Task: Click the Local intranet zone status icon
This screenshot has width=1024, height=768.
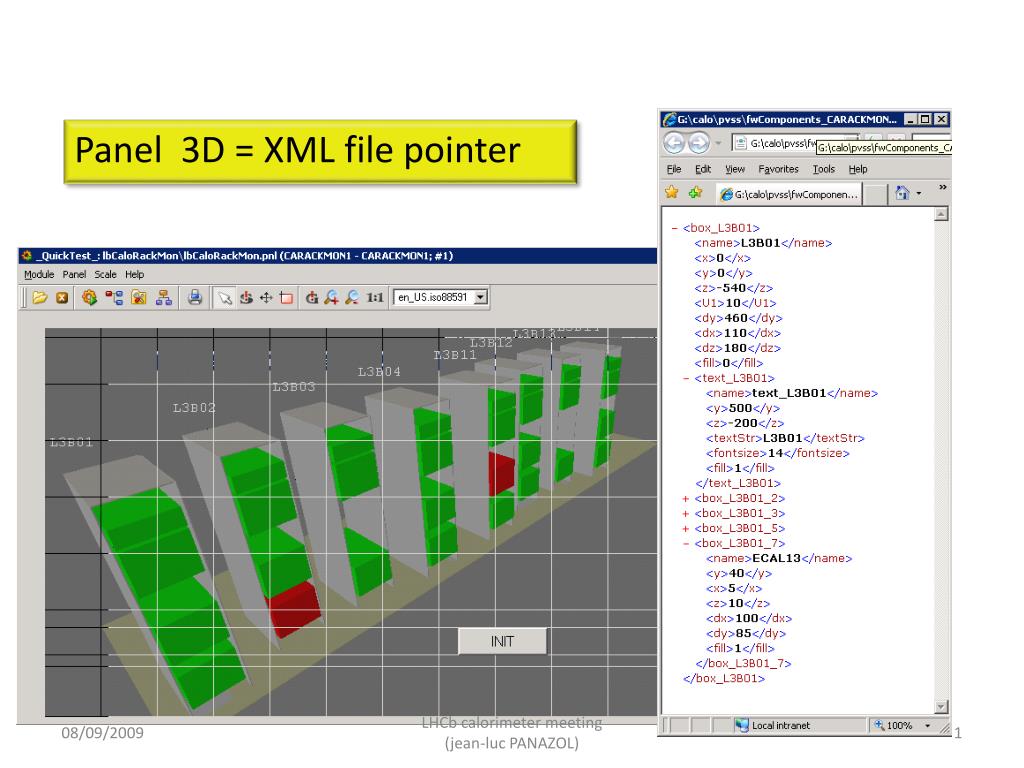Action: pyautogui.click(x=742, y=725)
